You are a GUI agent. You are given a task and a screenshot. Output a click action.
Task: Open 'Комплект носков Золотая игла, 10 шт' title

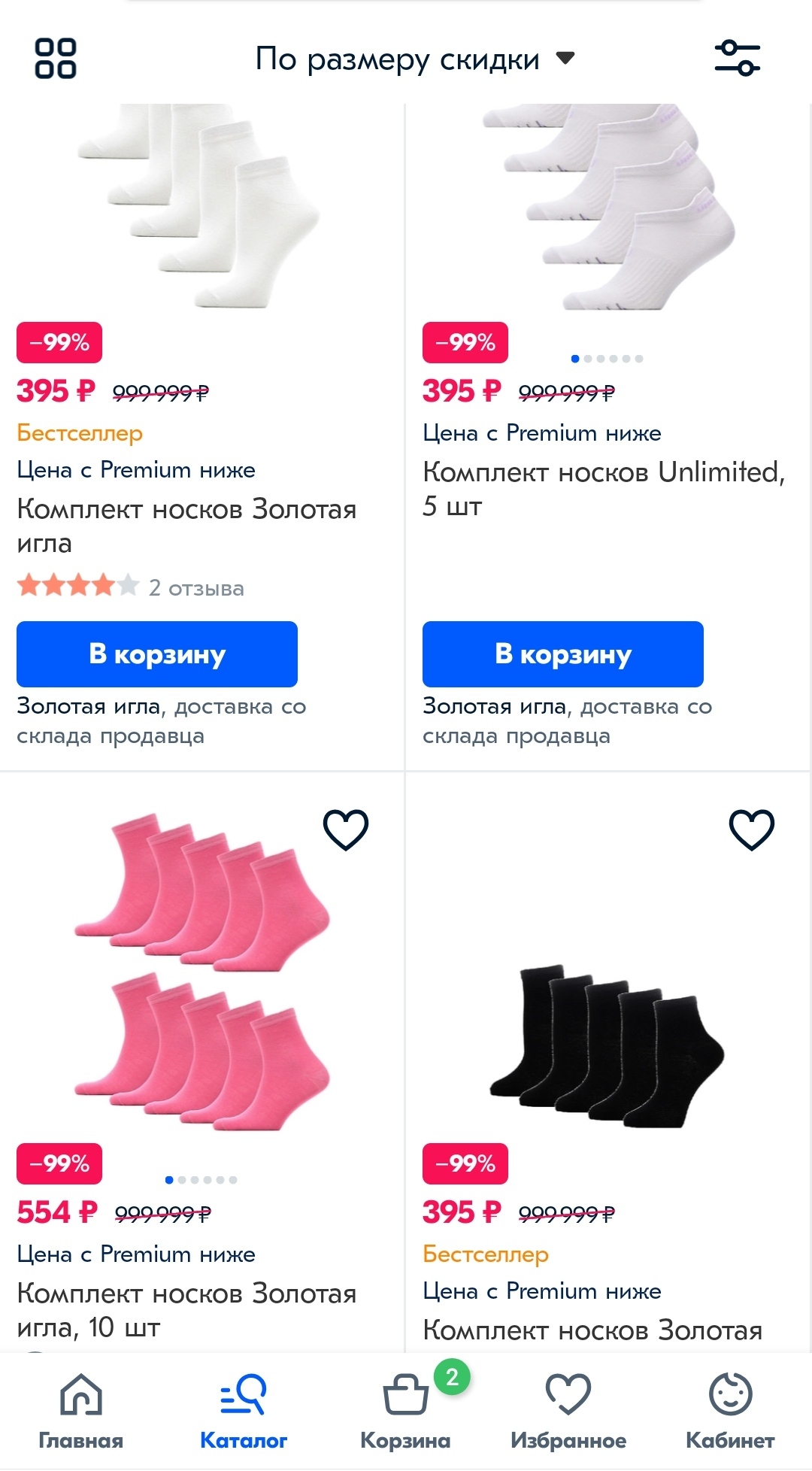pyautogui.click(x=186, y=1310)
